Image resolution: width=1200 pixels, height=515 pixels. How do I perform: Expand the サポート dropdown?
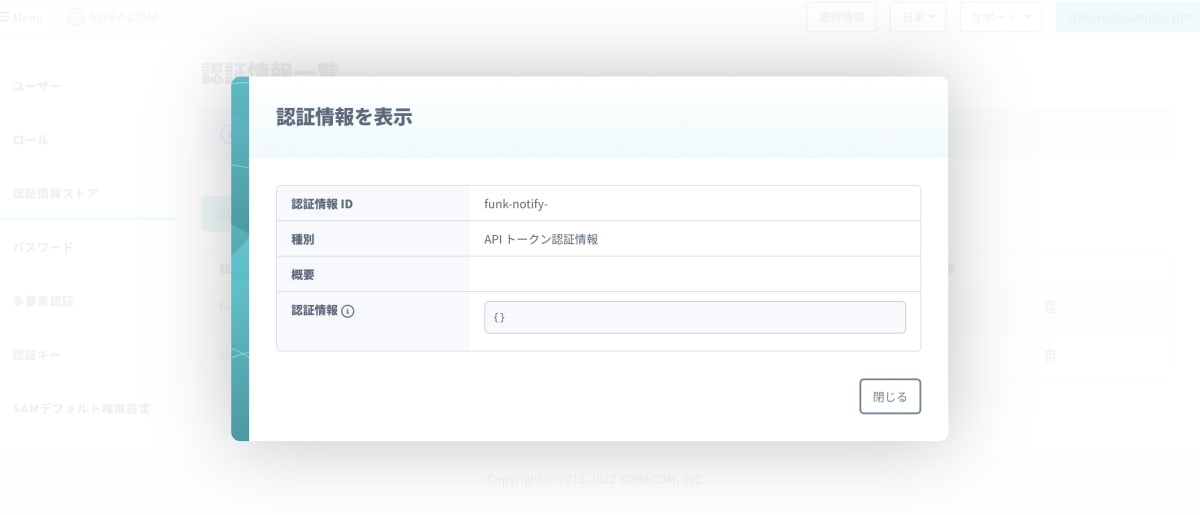point(1001,17)
